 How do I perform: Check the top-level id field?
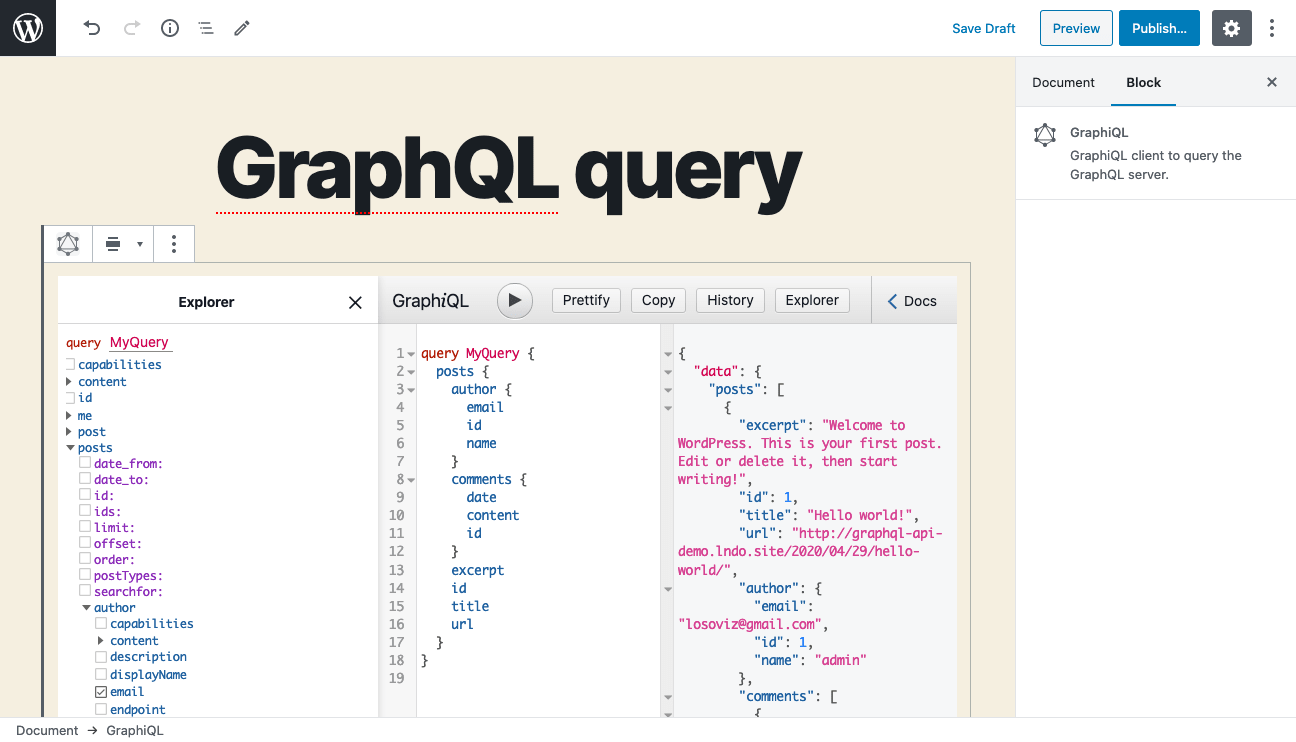click(71, 398)
